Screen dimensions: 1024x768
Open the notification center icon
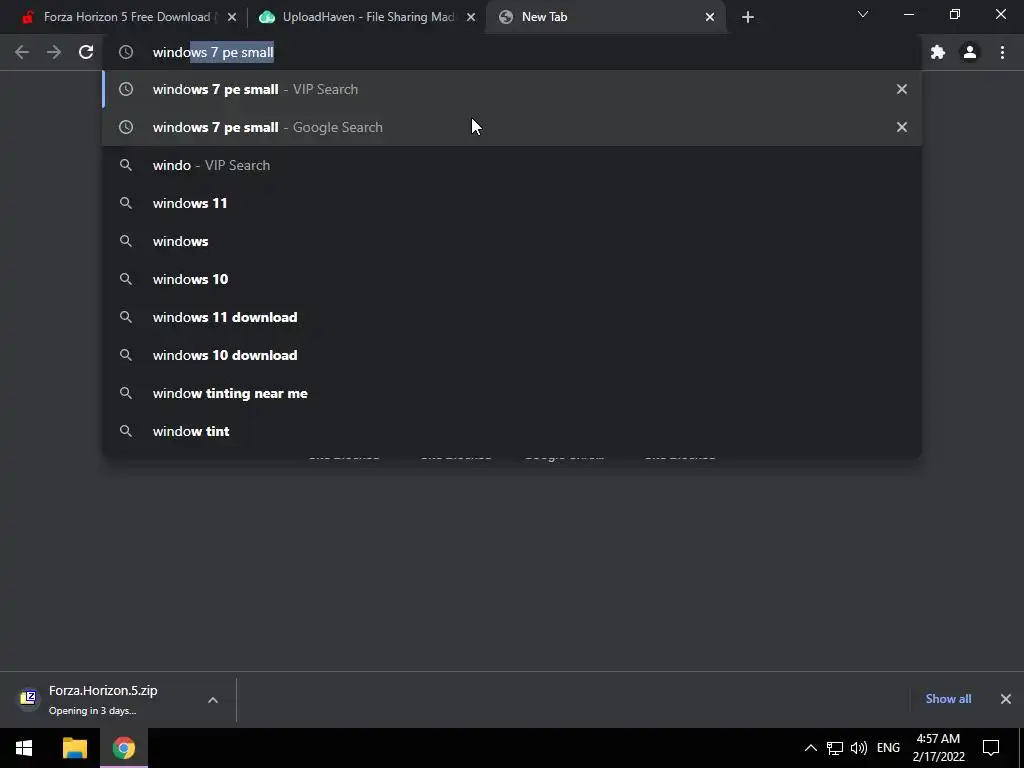coord(991,748)
